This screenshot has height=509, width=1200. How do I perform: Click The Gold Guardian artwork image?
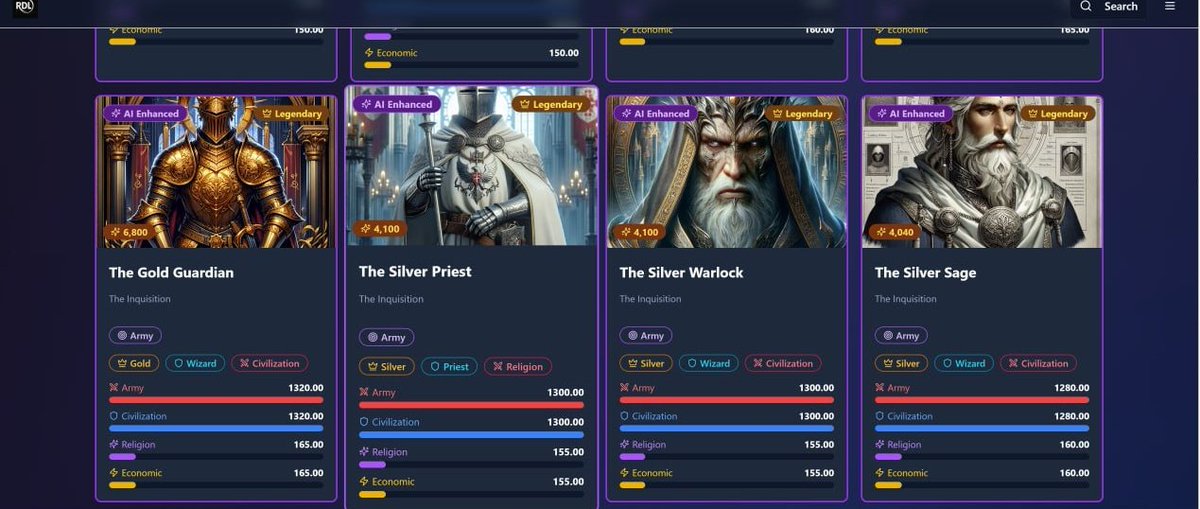(216, 172)
